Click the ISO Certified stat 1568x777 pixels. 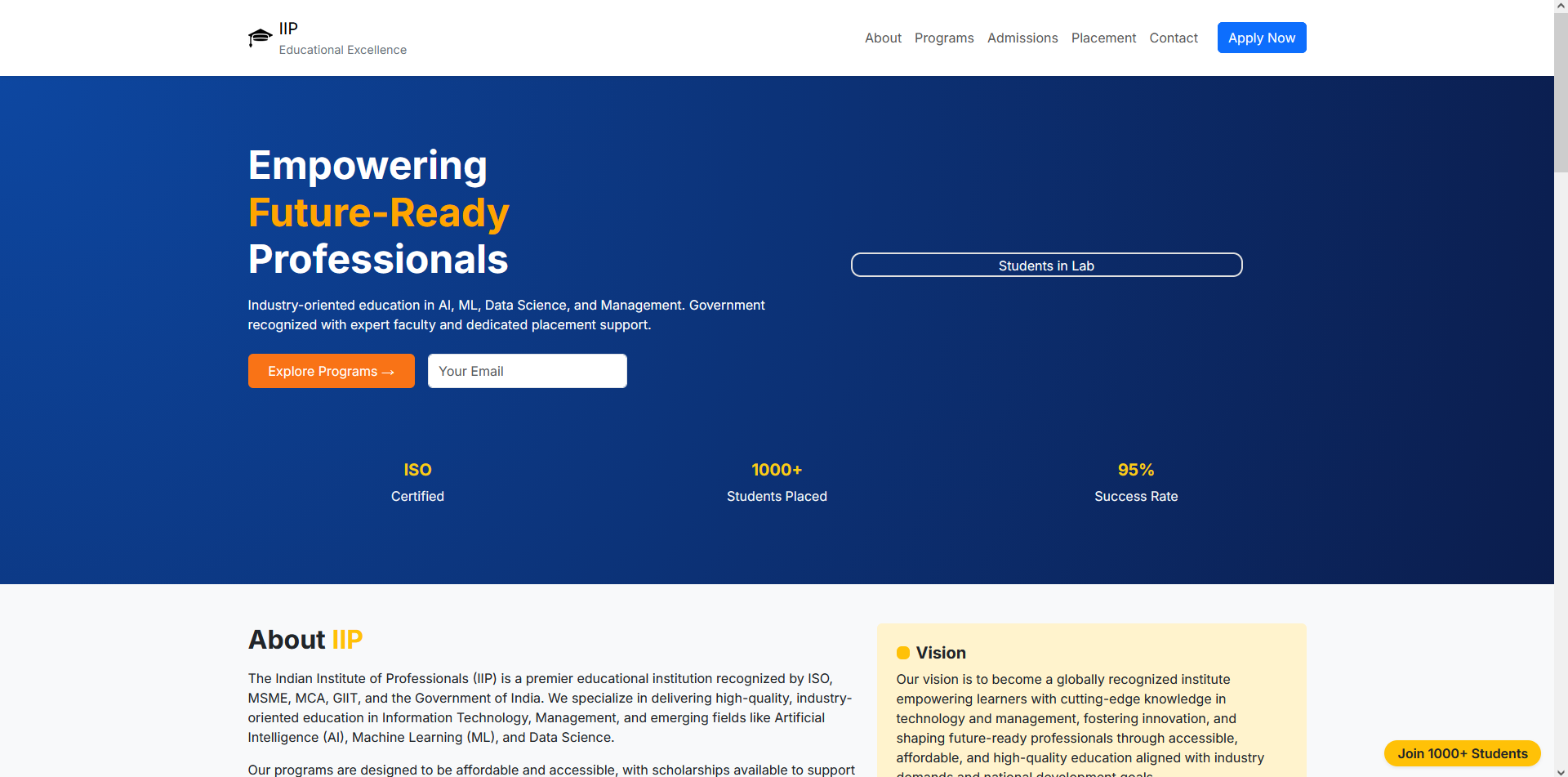[x=417, y=482]
